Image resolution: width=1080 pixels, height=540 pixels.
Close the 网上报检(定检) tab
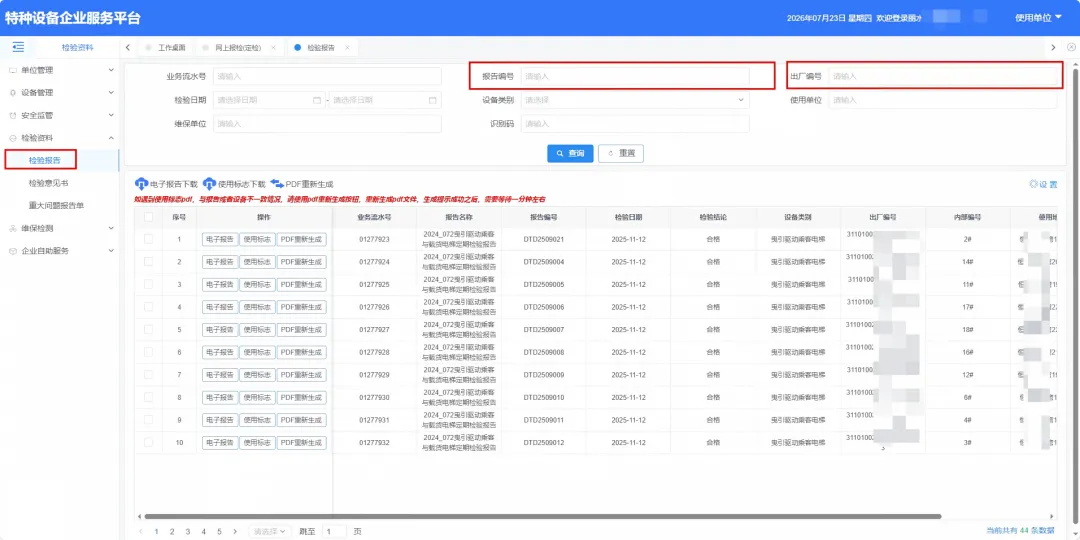click(x=273, y=48)
